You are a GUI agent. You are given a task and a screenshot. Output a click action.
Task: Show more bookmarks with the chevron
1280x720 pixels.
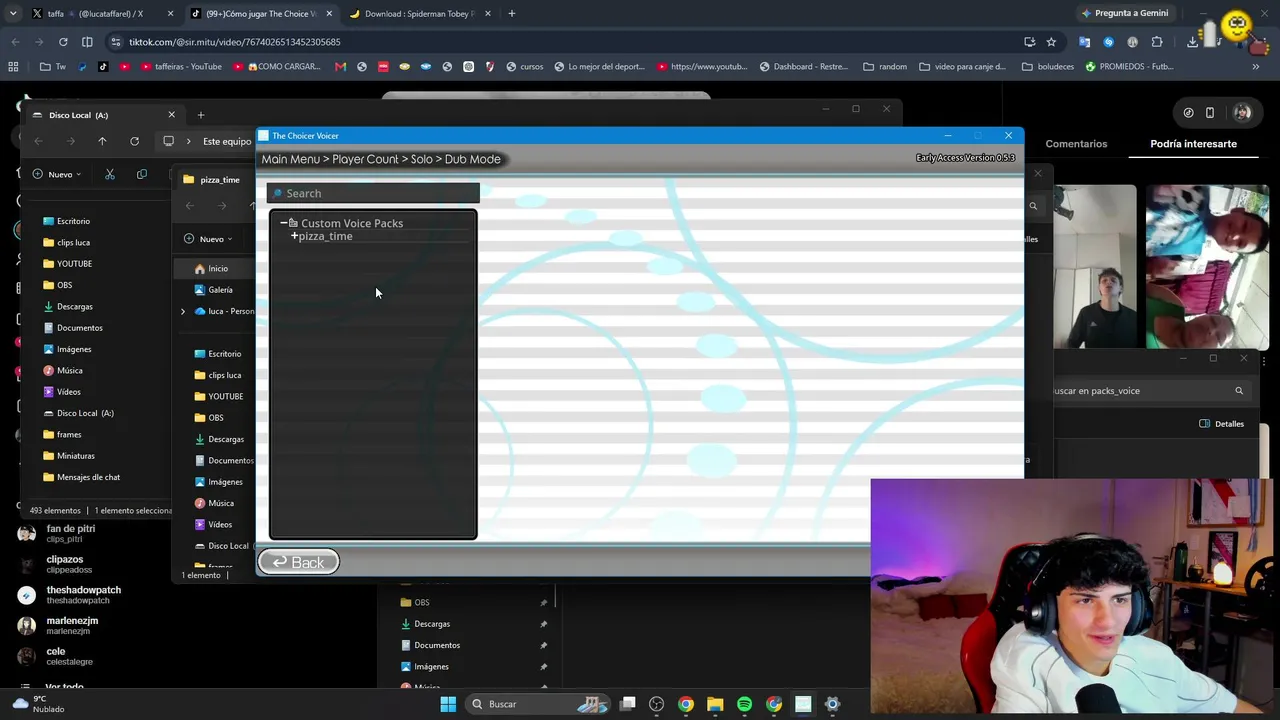tap(1256, 67)
